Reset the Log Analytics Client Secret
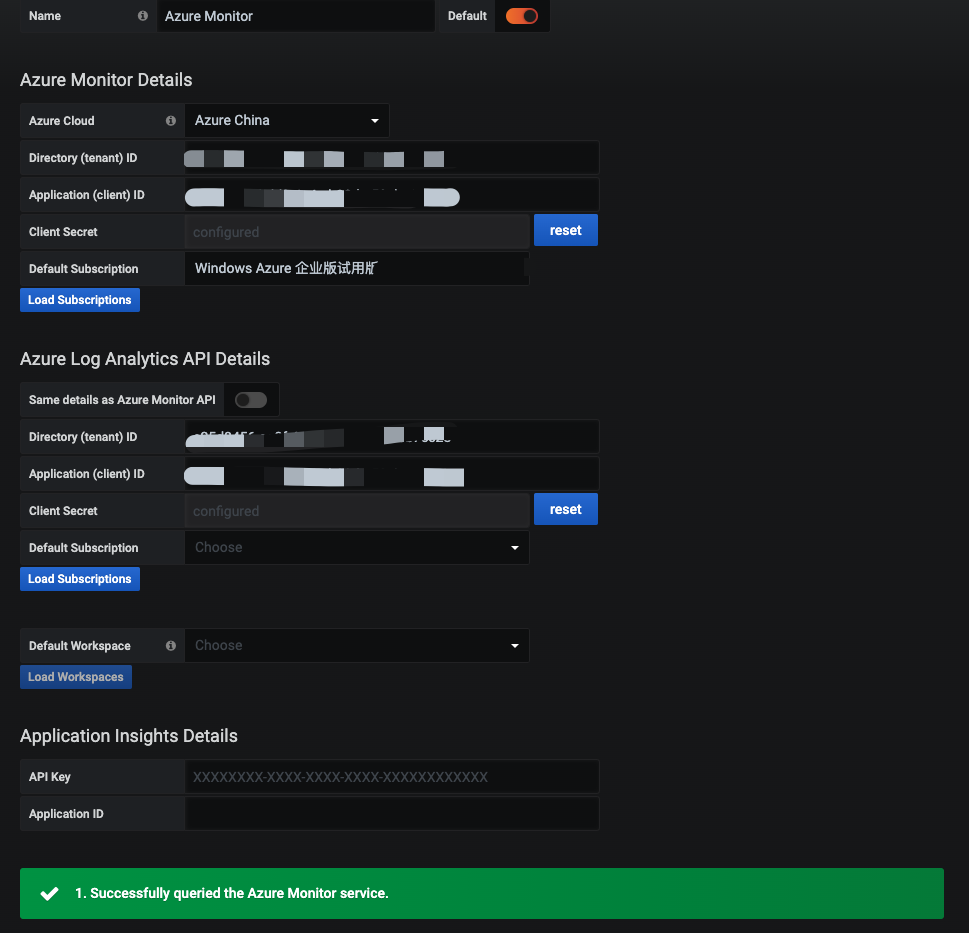 click(565, 509)
